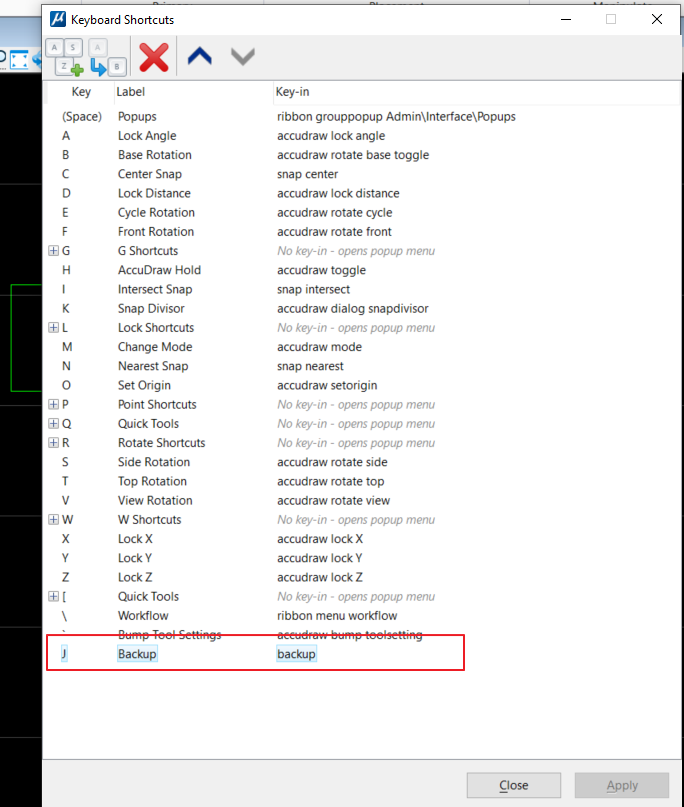Select the Side Rotation label

[x=154, y=462]
